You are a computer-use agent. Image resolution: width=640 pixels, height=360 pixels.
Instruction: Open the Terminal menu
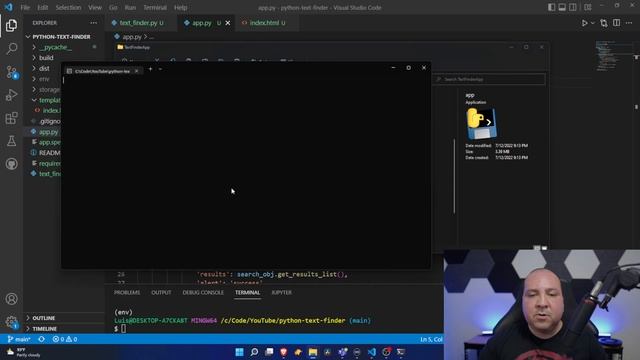[155, 7]
